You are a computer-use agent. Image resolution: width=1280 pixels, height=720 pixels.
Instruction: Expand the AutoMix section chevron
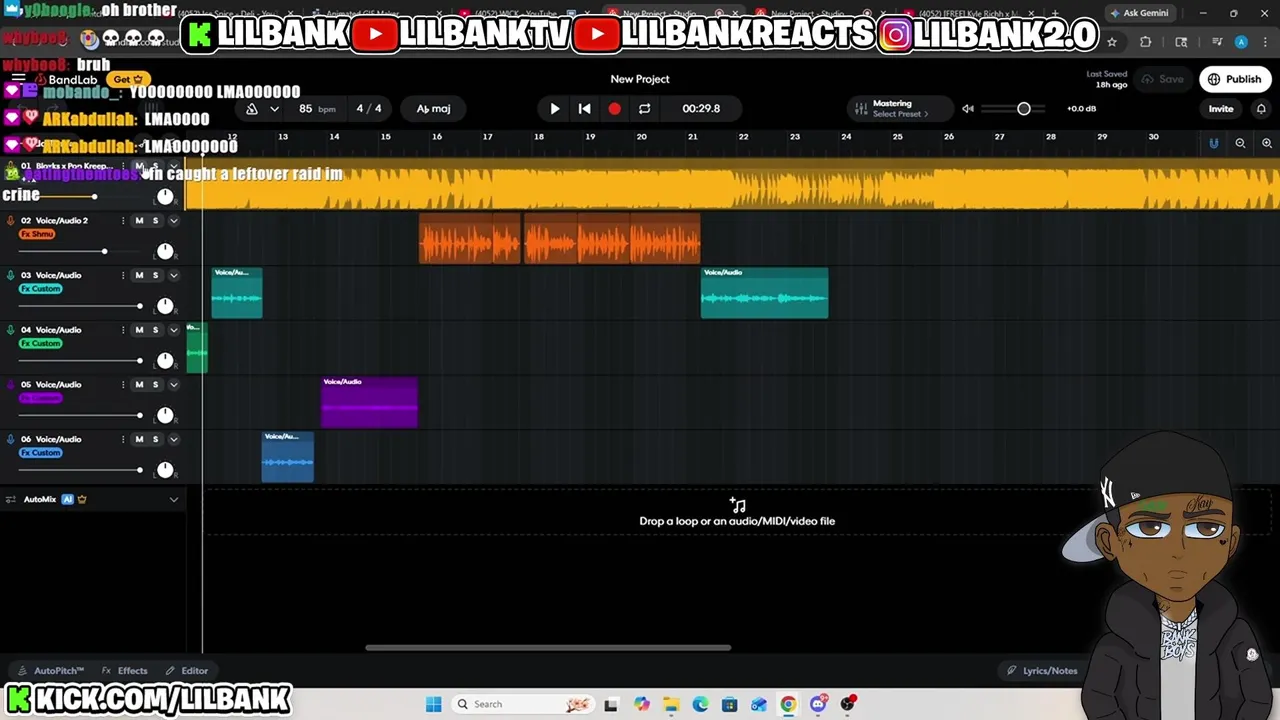tap(173, 499)
